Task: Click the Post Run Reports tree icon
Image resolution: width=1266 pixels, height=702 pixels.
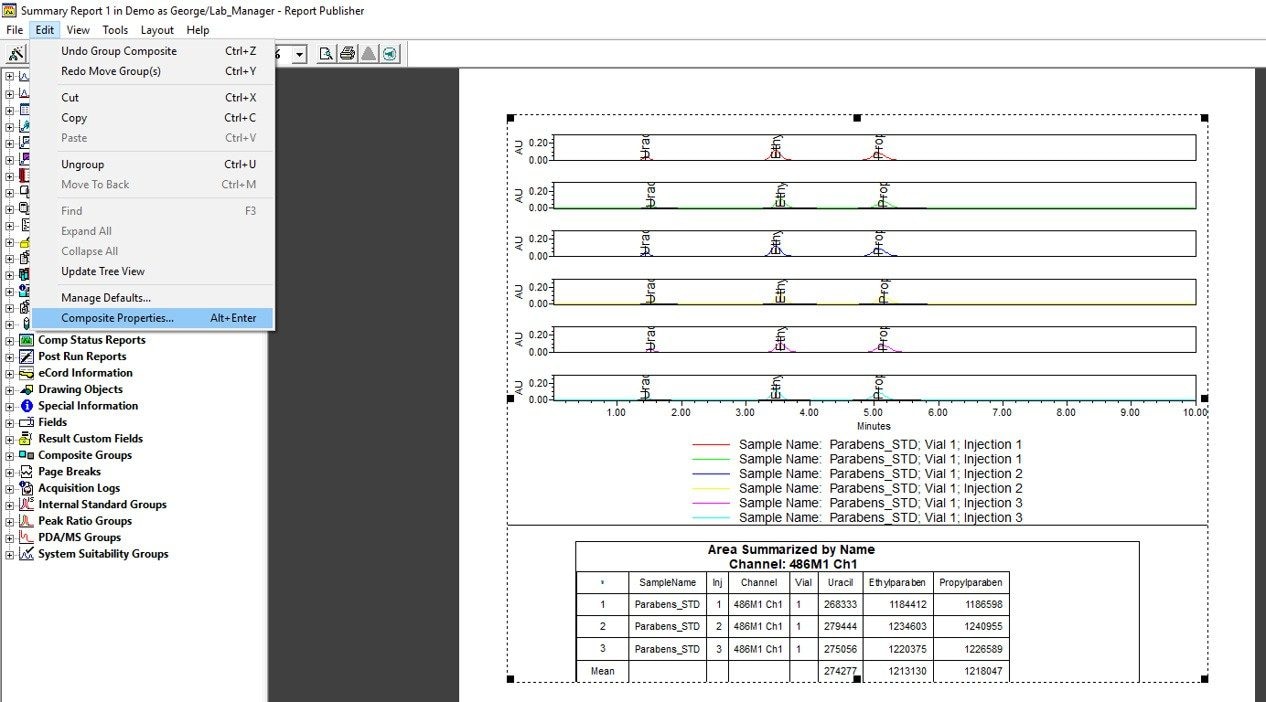Action: (25, 357)
